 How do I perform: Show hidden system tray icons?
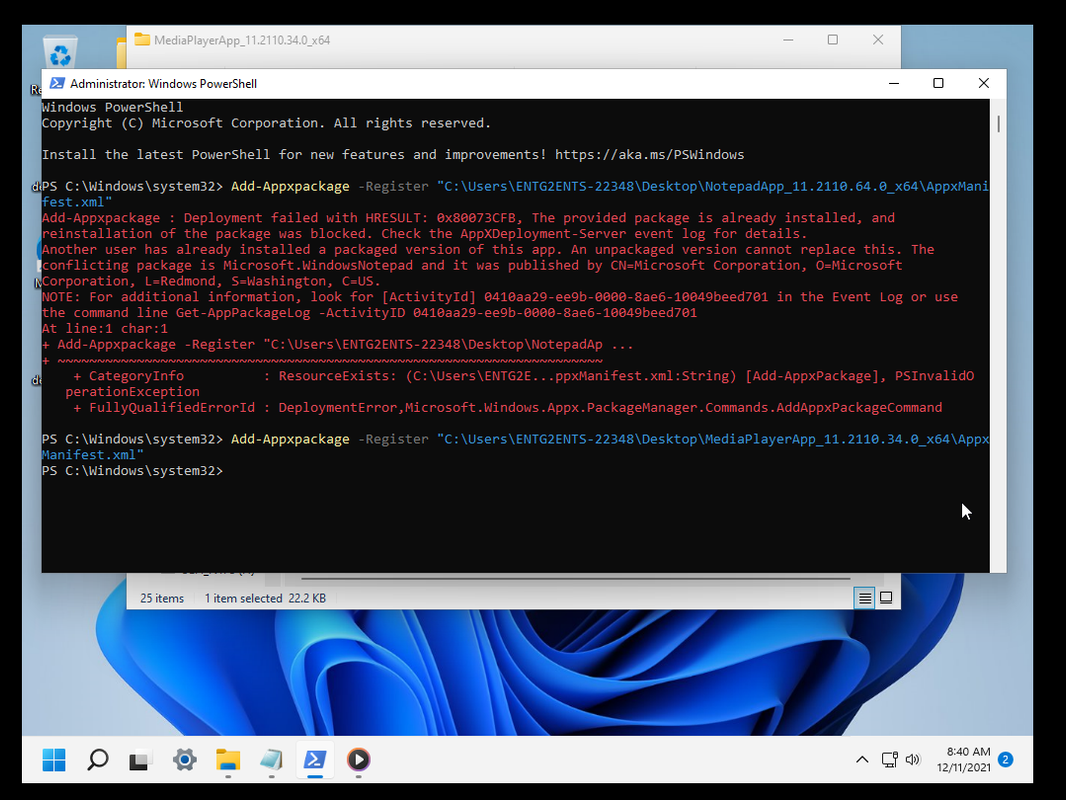click(x=862, y=760)
